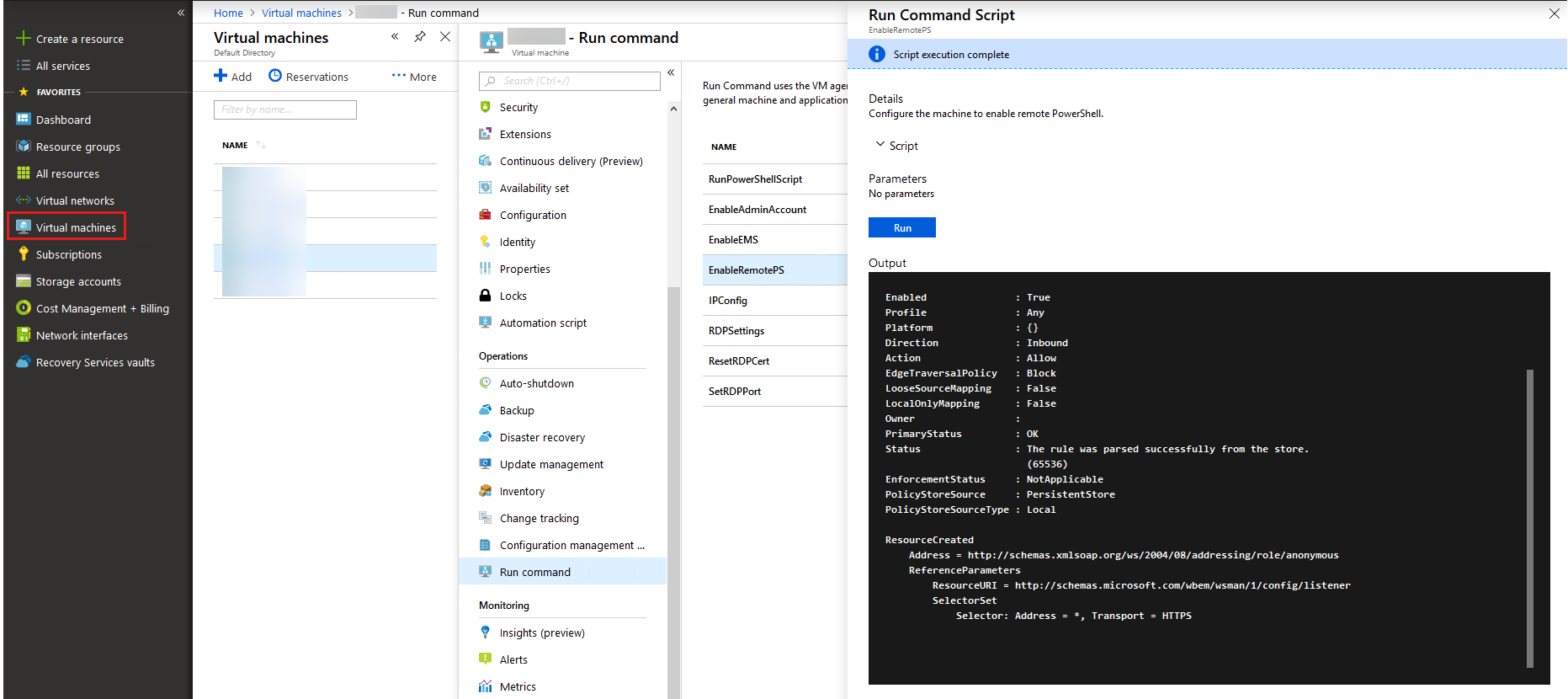Image resolution: width=1568 pixels, height=699 pixels.
Task: Click the Filter by name field
Action: (x=284, y=109)
